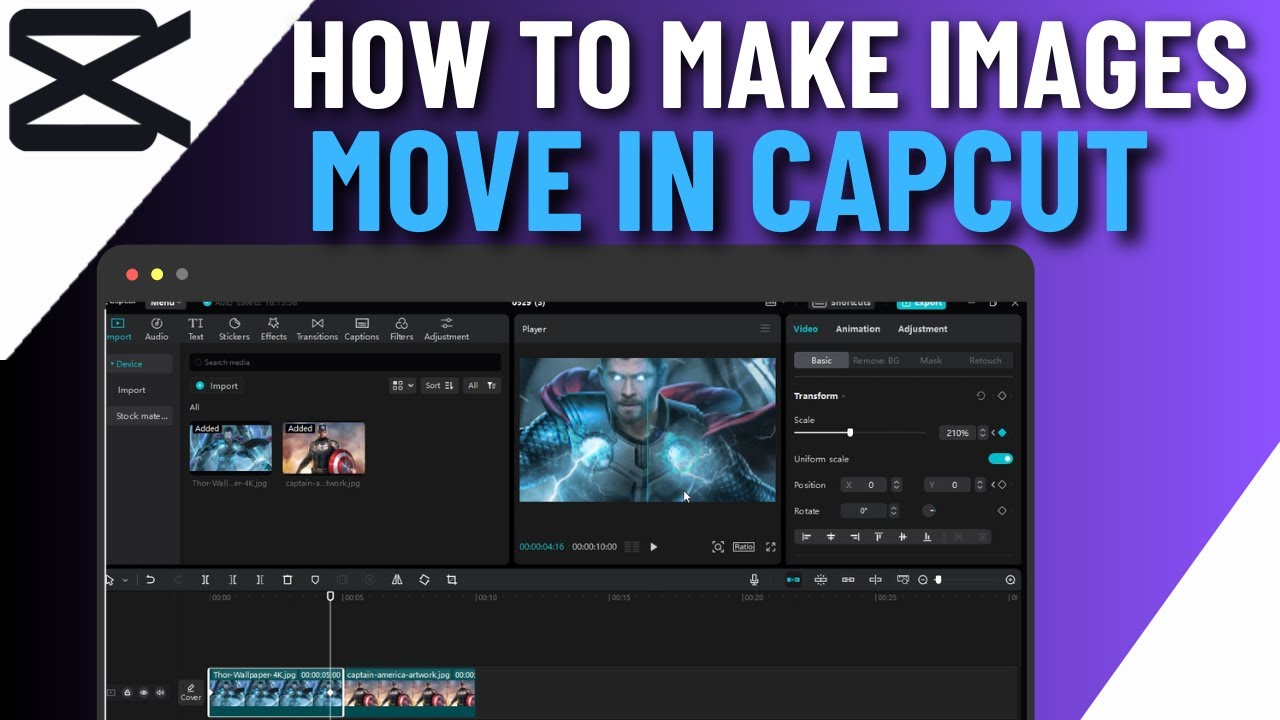The image size is (1280, 720).
Task: Open the Filters panel
Action: [402, 329]
